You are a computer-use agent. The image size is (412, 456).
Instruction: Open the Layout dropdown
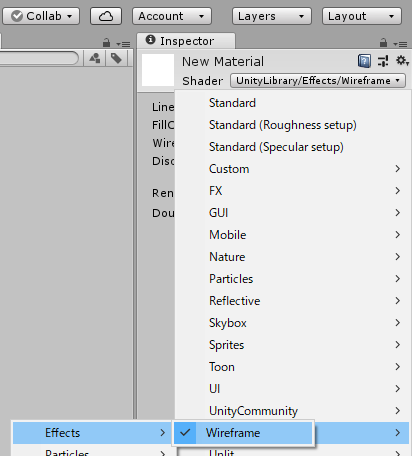tap(362, 16)
